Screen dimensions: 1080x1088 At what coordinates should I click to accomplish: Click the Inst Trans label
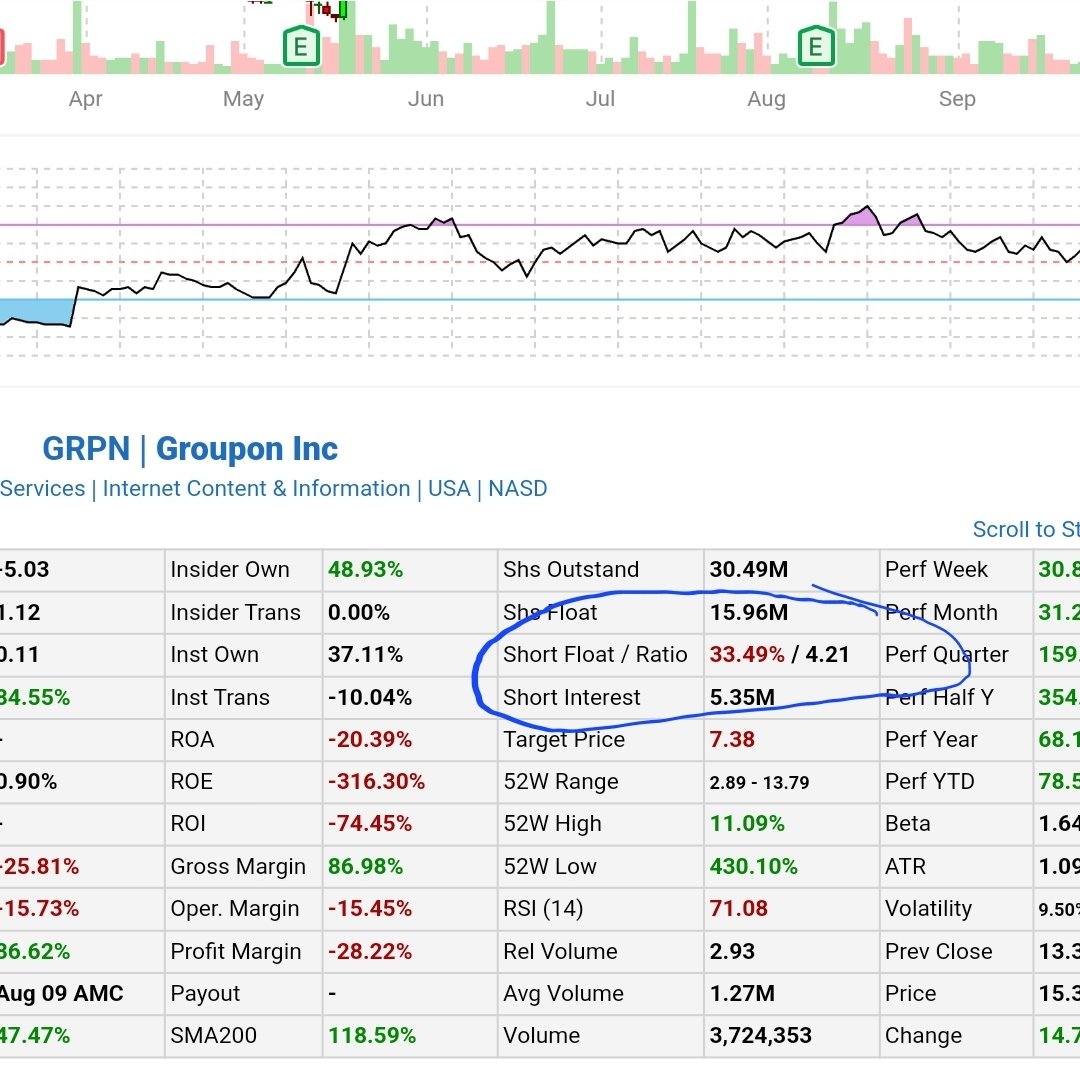(220, 697)
